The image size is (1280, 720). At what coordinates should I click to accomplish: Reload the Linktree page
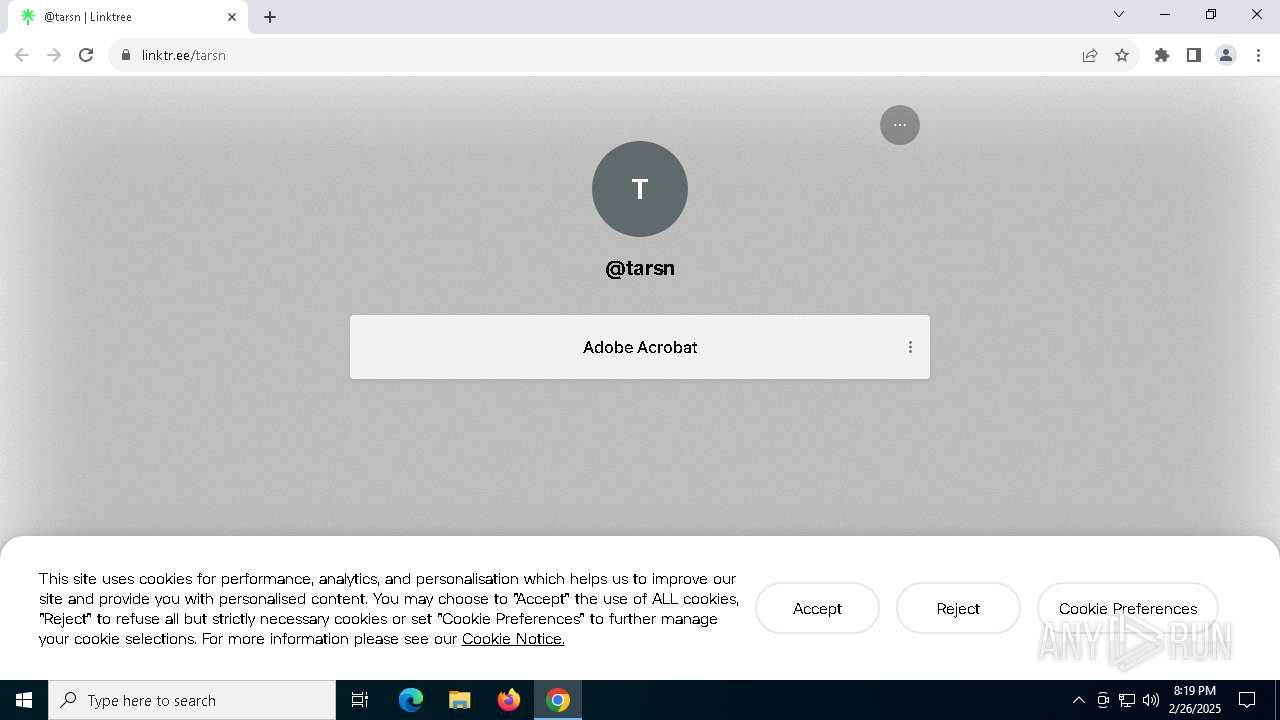pos(86,55)
